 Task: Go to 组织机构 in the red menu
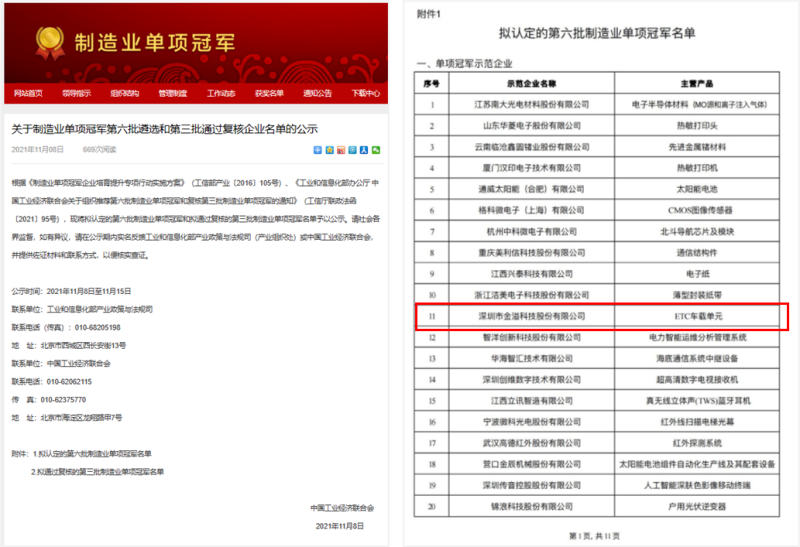[x=124, y=93]
